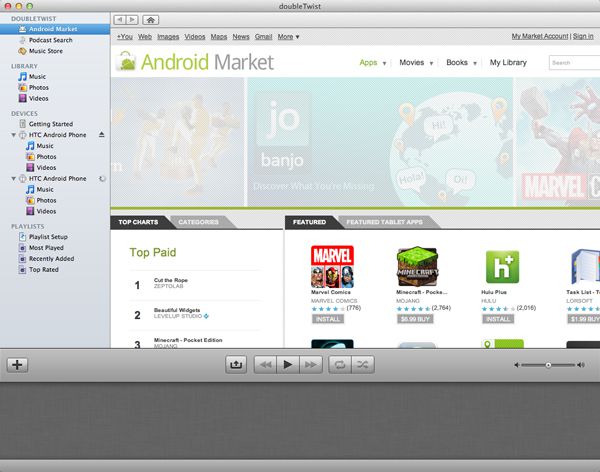Screen dimensions: 600x472
Task: Click the volume slider
Action: click(548, 366)
